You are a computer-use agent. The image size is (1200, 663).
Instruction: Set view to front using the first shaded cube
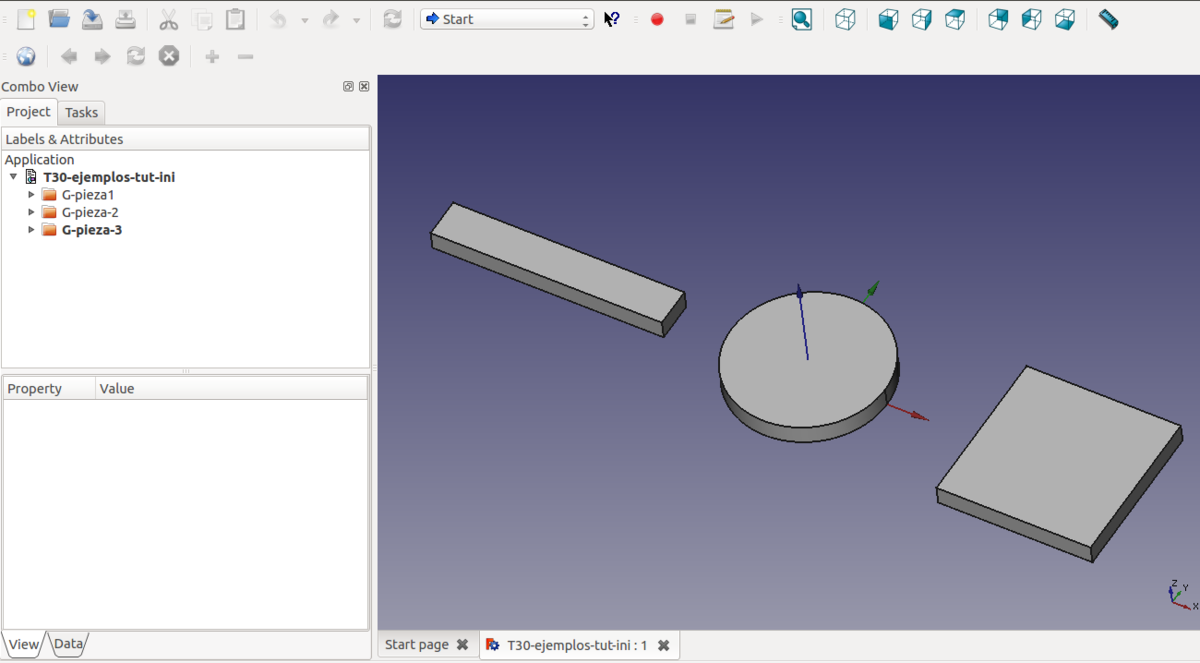pyautogui.click(x=888, y=19)
